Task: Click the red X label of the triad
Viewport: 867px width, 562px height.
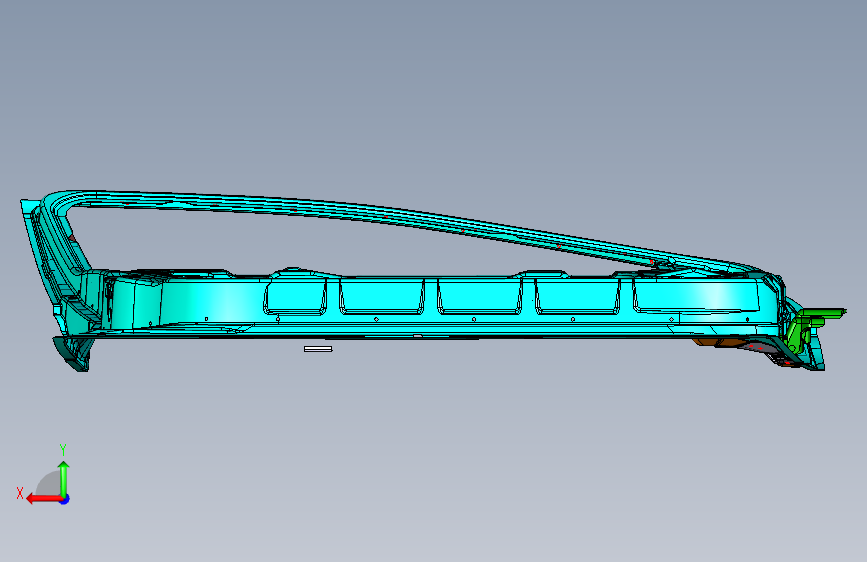Action: point(20,493)
